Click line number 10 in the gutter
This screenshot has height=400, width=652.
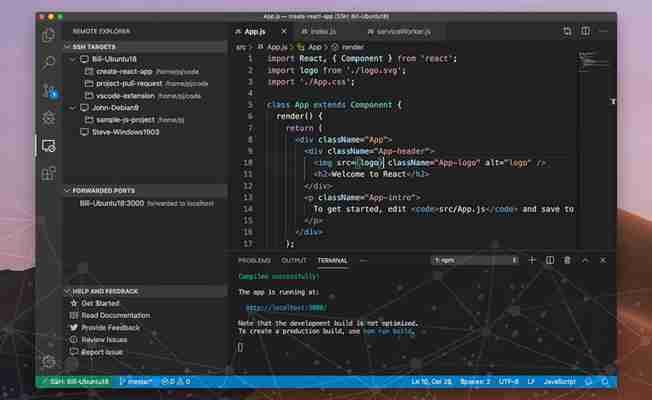pyautogui.click(x=248, y=163)
